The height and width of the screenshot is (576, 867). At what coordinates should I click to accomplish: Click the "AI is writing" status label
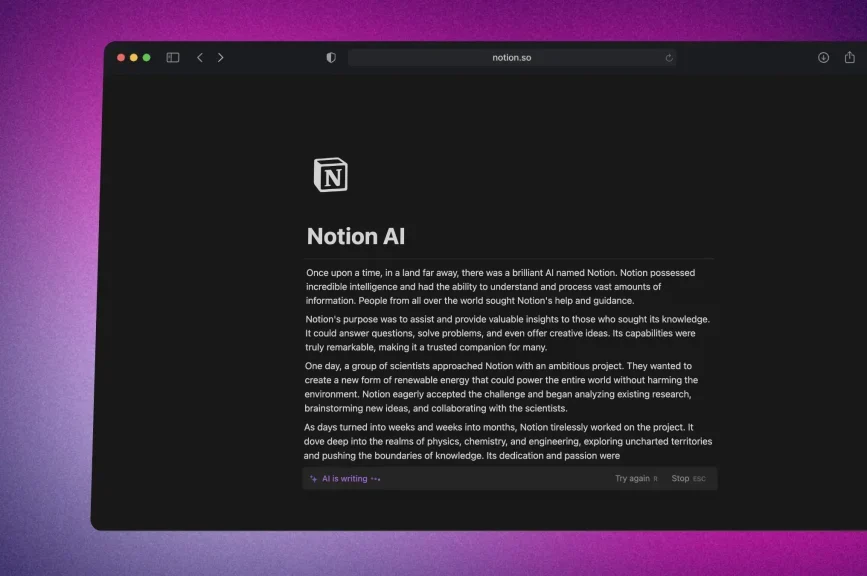click(x=344, y=479)
